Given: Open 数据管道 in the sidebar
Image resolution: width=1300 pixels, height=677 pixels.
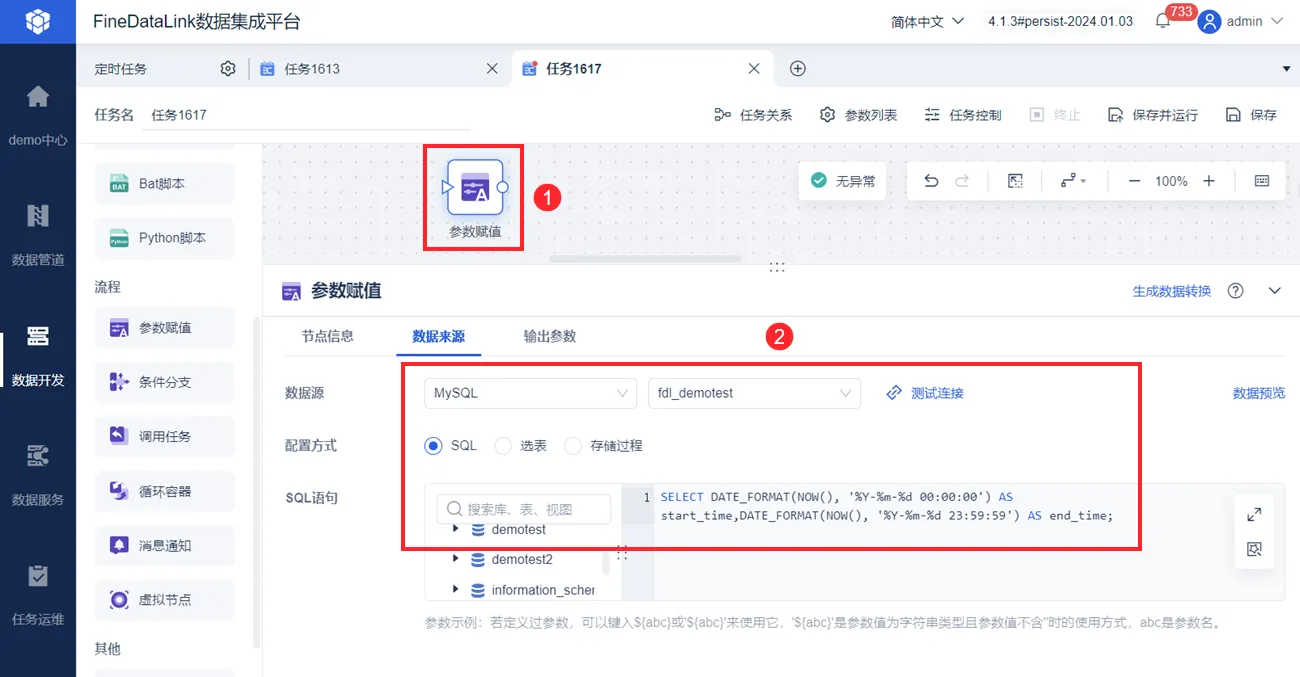Looking at the screenshot, I should point(37,233).
